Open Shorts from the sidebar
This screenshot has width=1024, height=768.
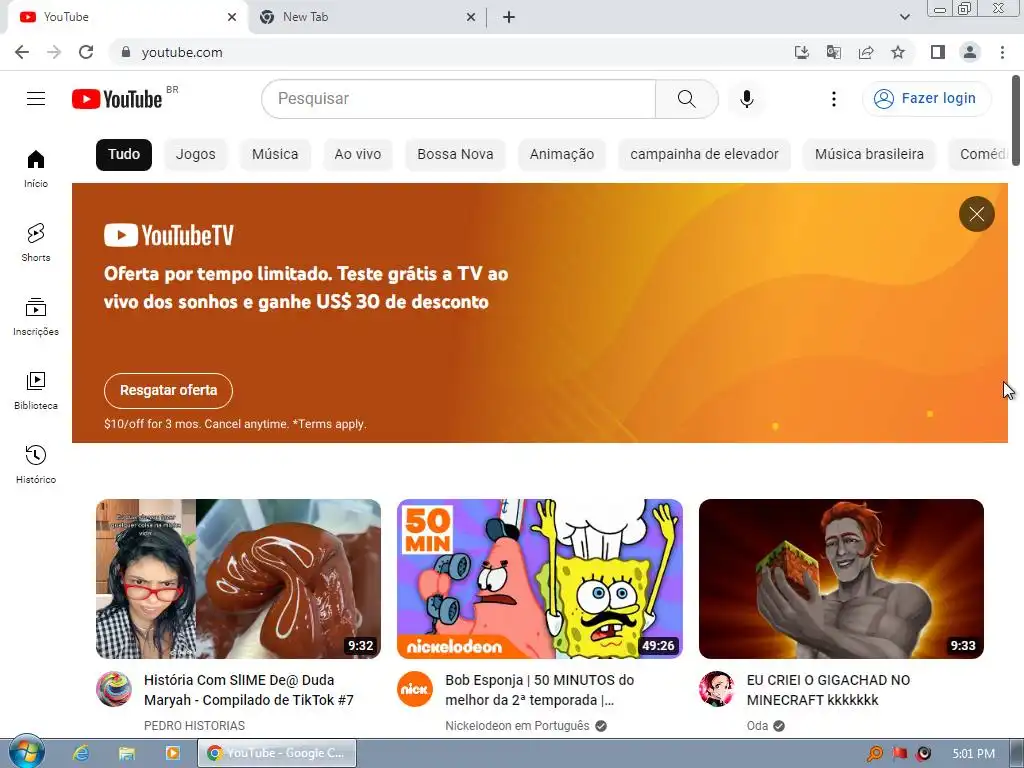36,242
